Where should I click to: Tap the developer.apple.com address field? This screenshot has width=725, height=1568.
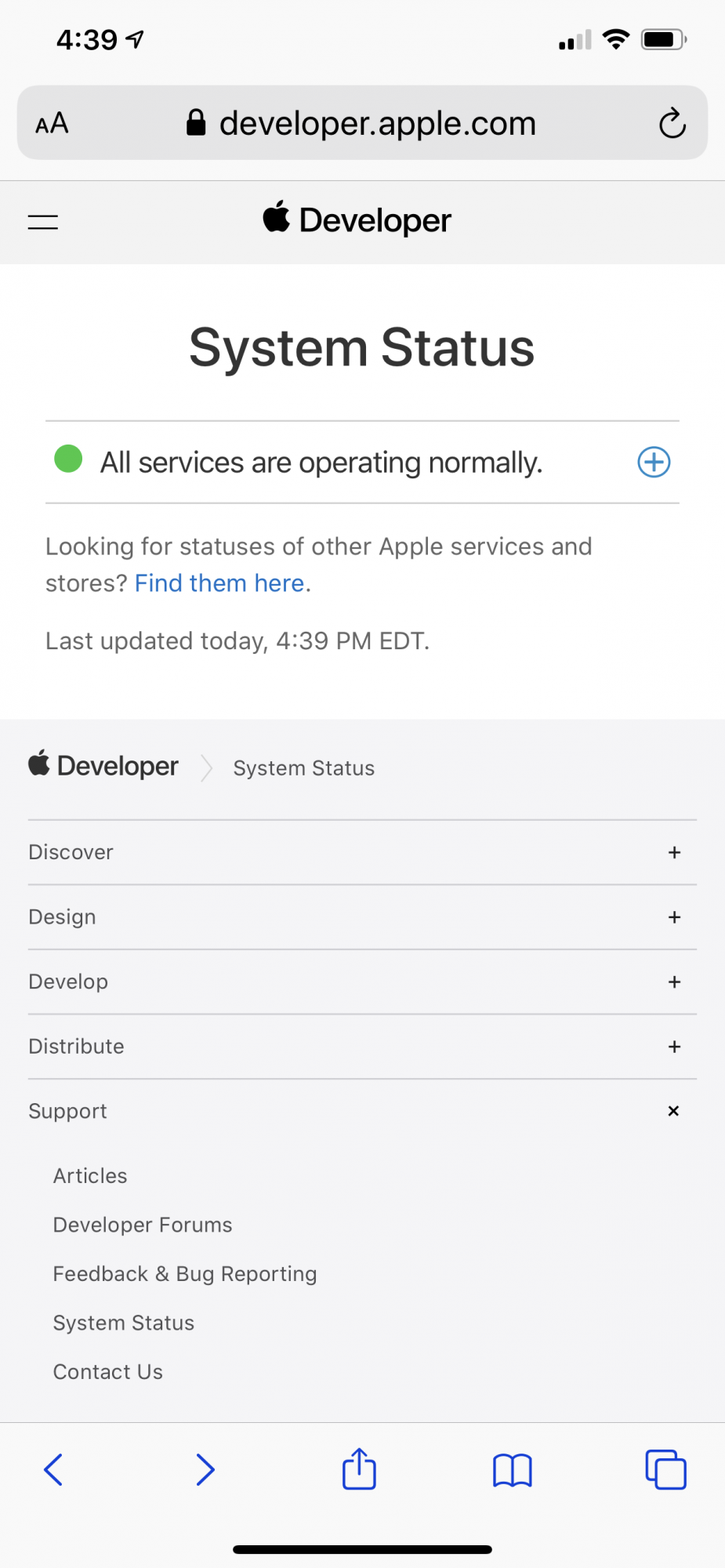click(x=376, y=124)
